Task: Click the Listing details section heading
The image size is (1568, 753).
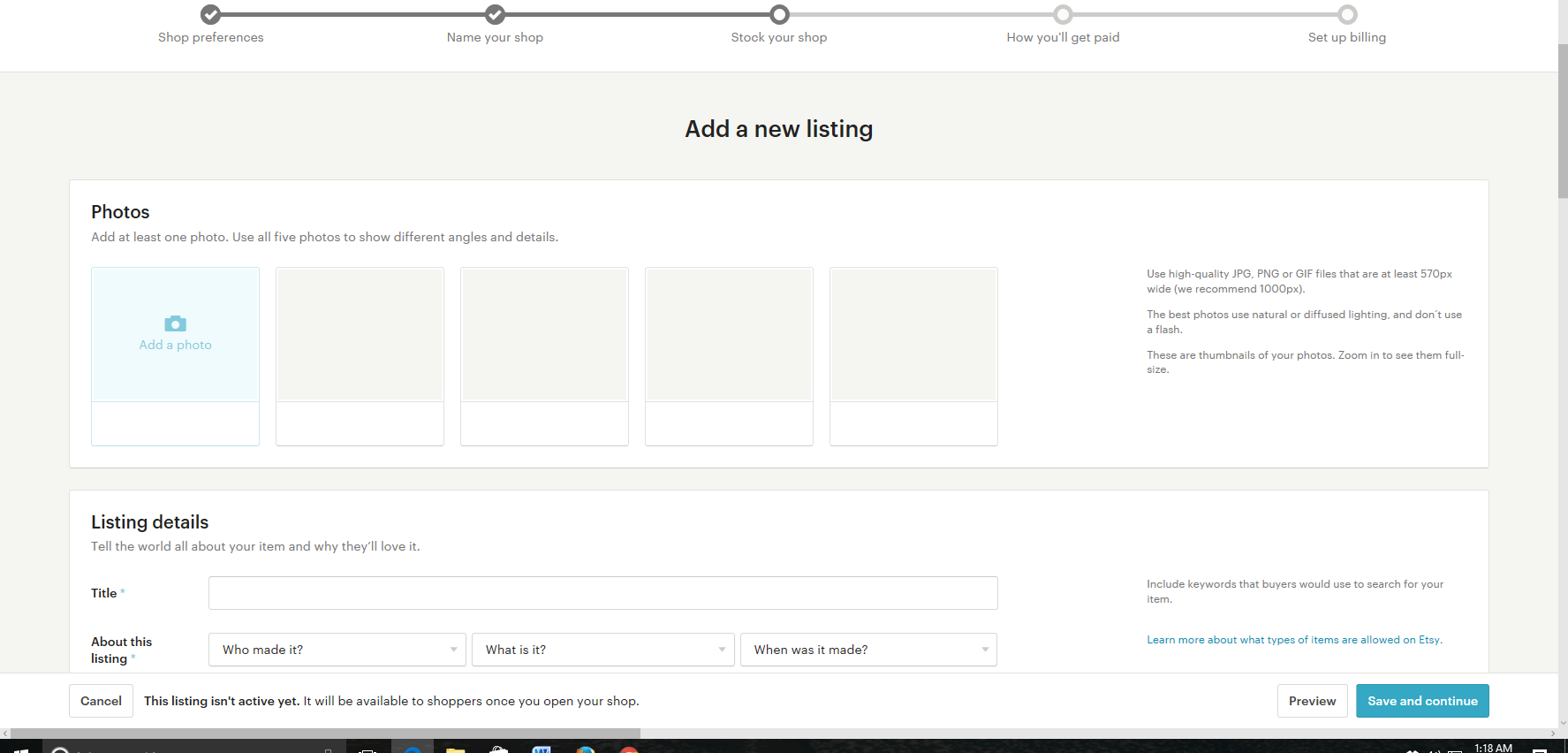Action: tap(150, 522)
